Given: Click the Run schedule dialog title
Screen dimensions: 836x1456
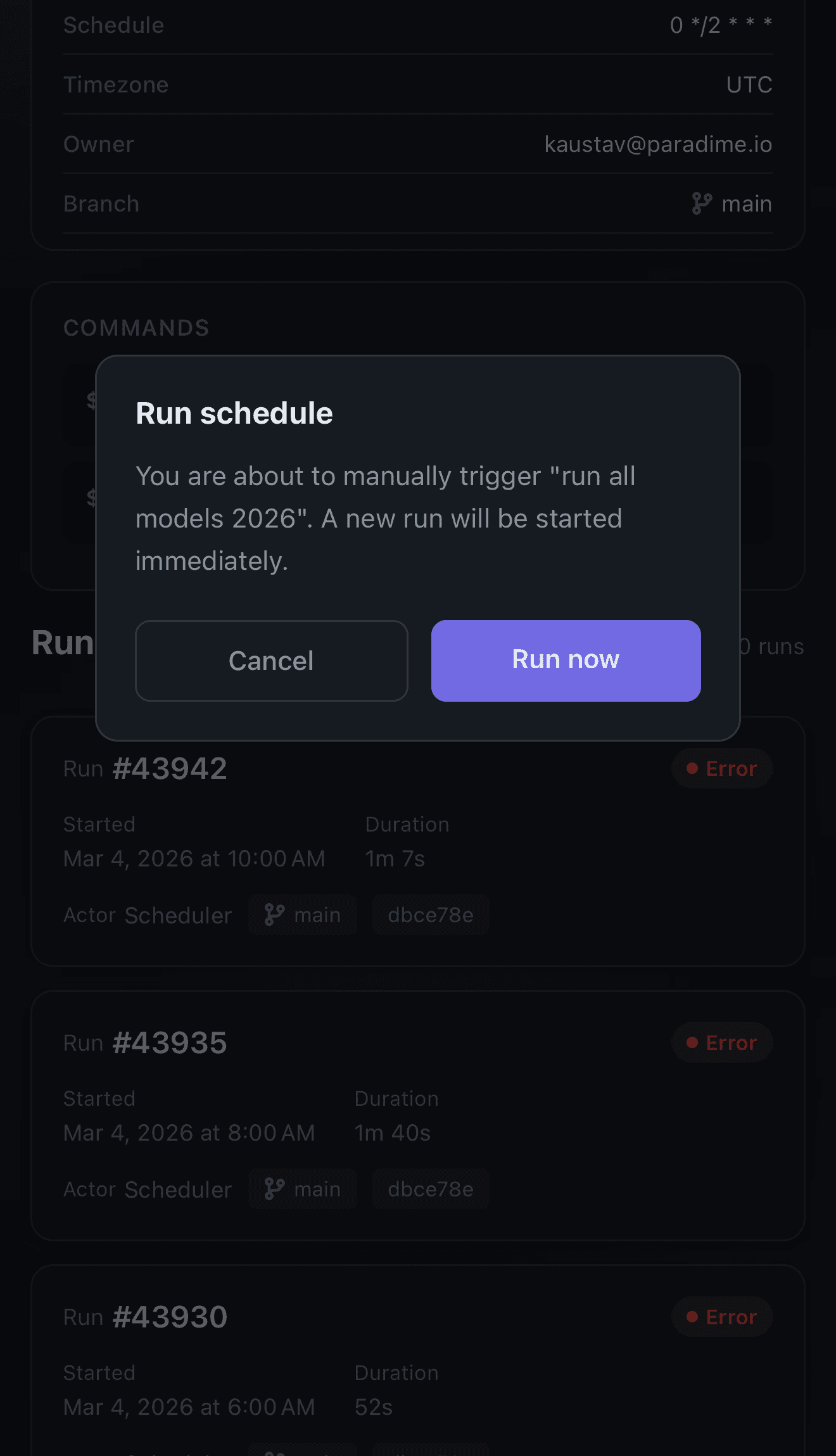Looking at the screenshot, I should (x=234, y=414).
